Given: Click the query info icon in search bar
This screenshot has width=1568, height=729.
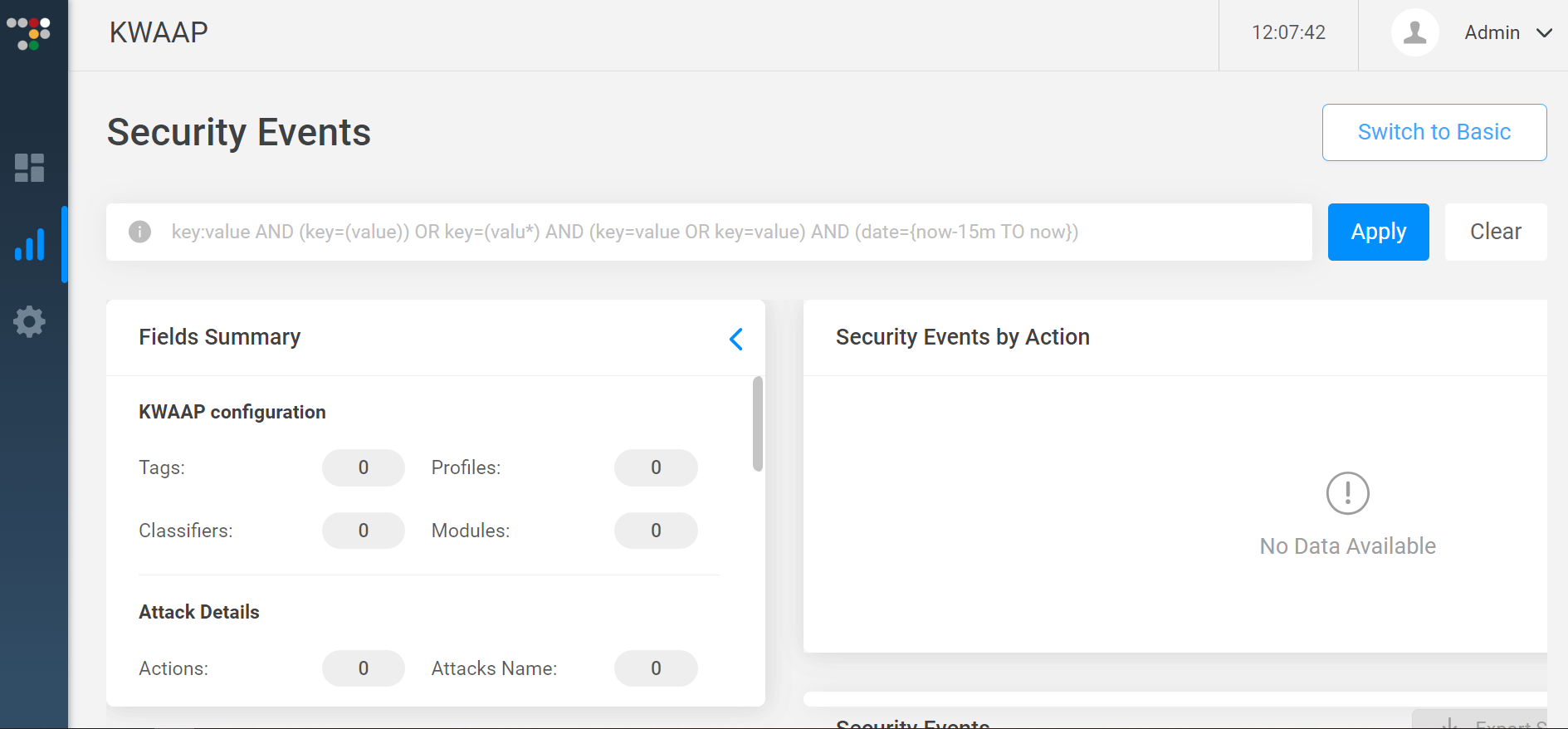Looking at the screenshot, I should point(140,232).
